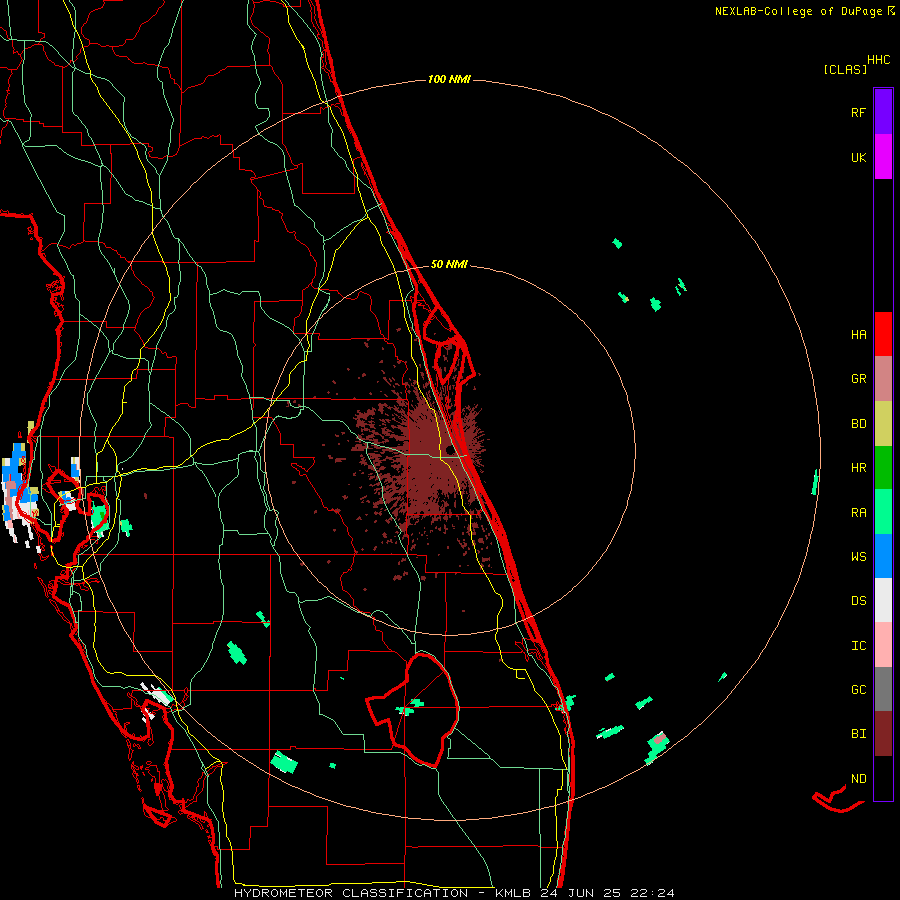This screenshot has height=900, width=900.
Task: Click the BD yellow legend swatch
Action: (x=883, y=424)
